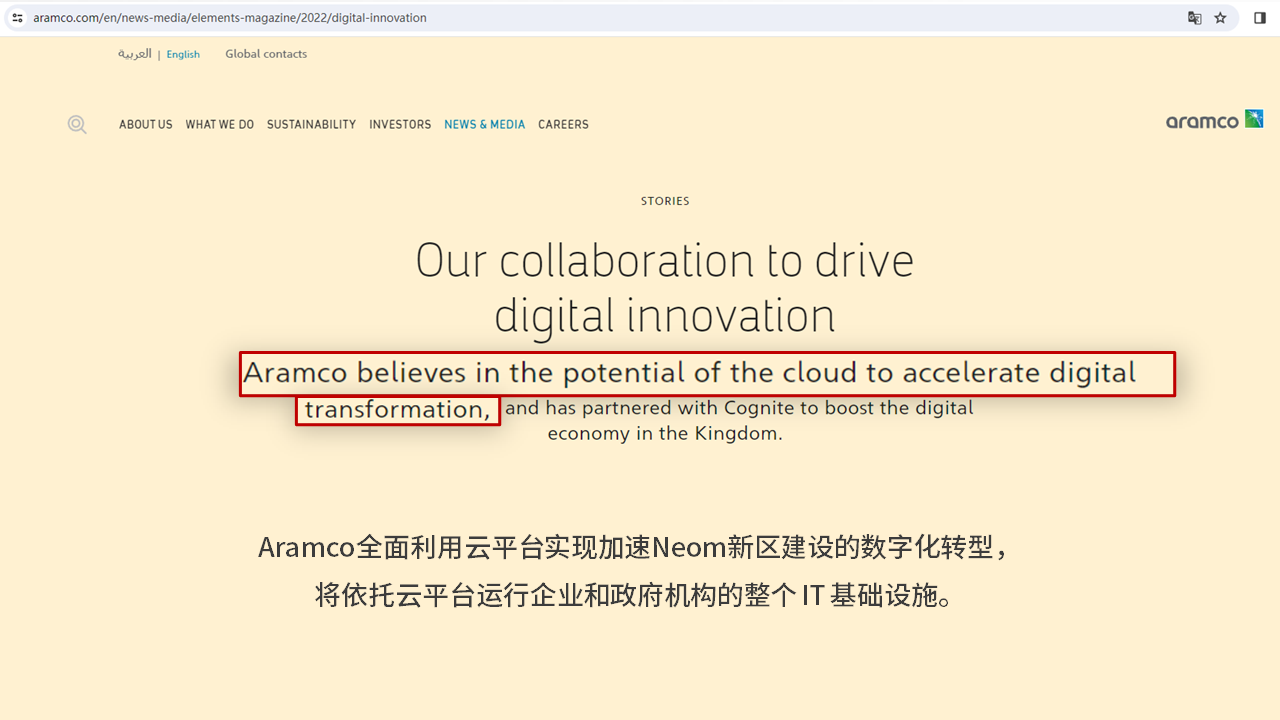Click the Stories category label
Viewport: 1280px width, 720px height.
click(x=665, y=201)
